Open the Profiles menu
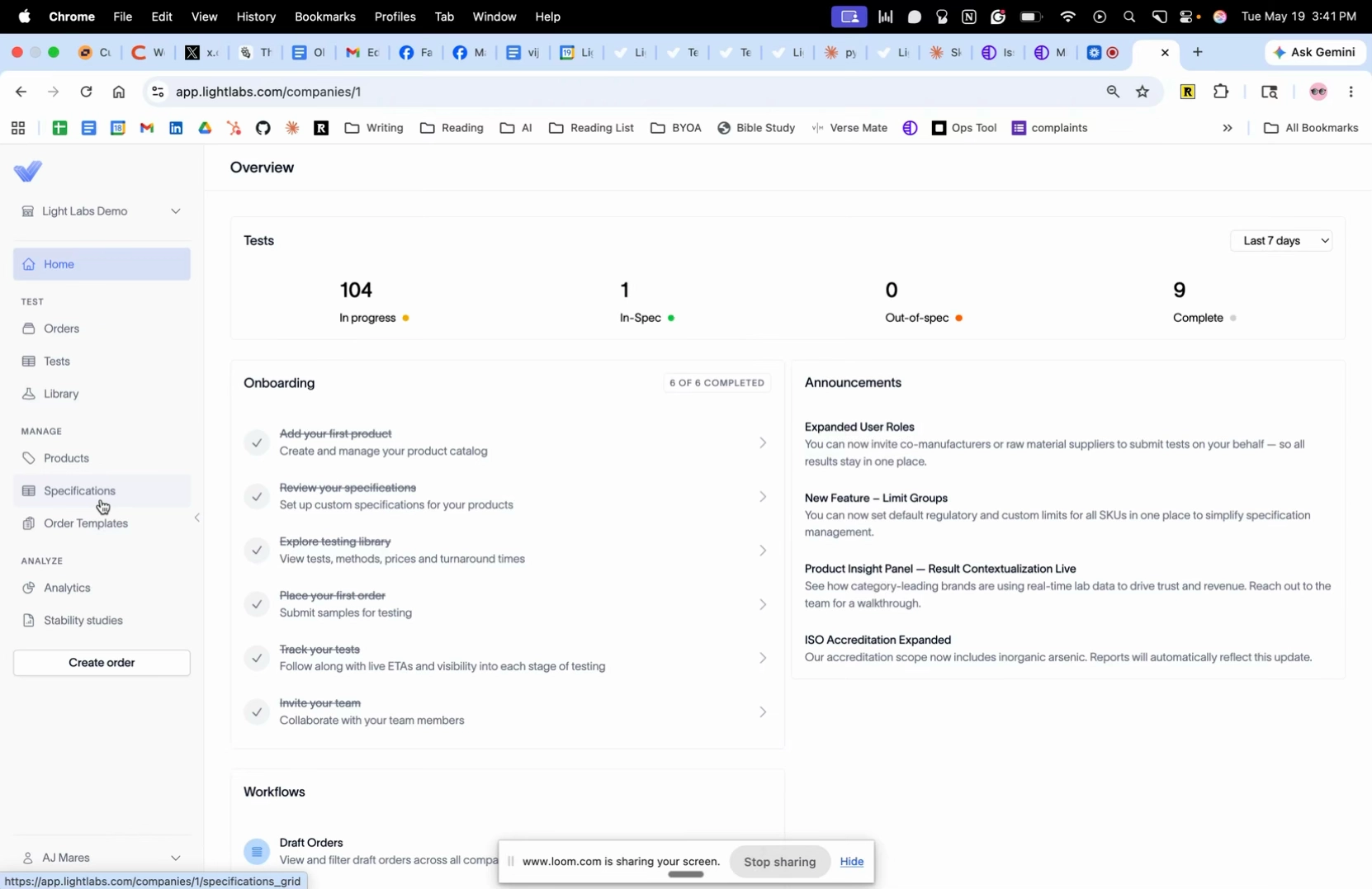Viewport: 1372px width, 889px height. 395,17
